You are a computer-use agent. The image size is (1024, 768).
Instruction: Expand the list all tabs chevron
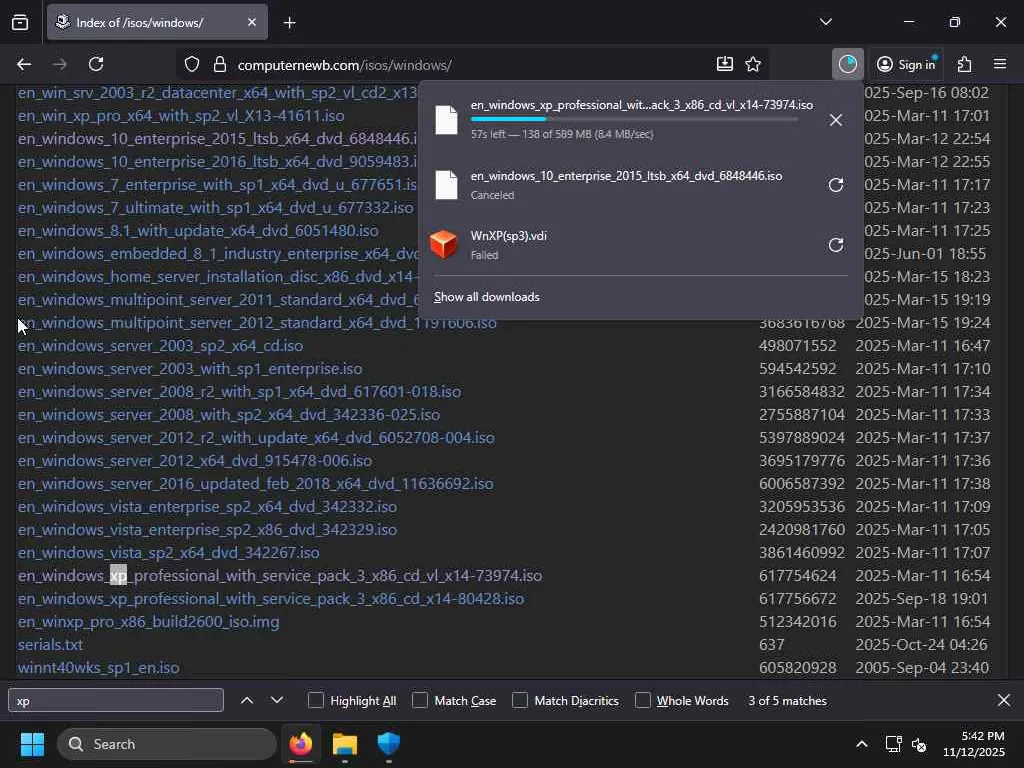825,22
